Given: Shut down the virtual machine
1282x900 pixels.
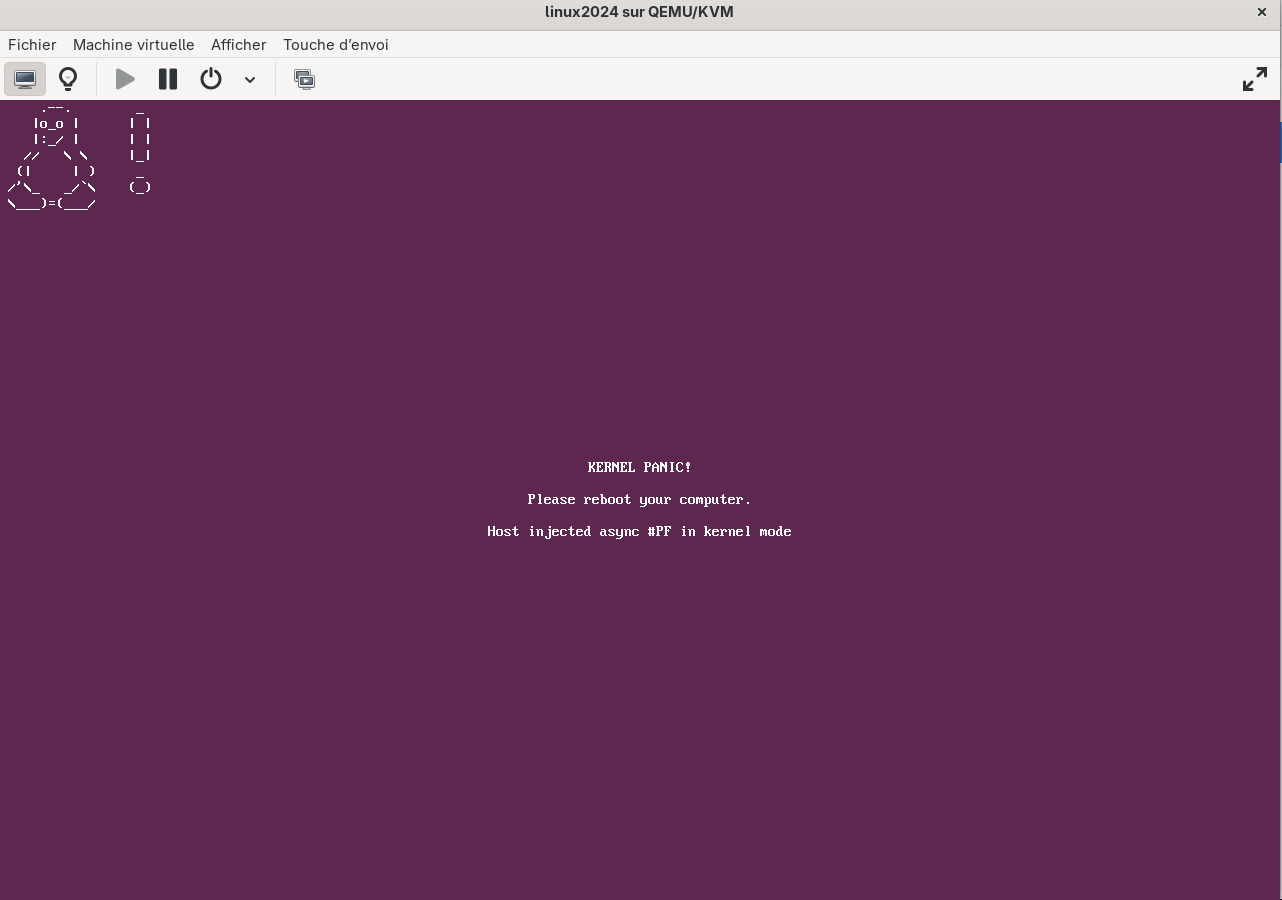Looking at the screenshot, I should click(x=210, y=78).
